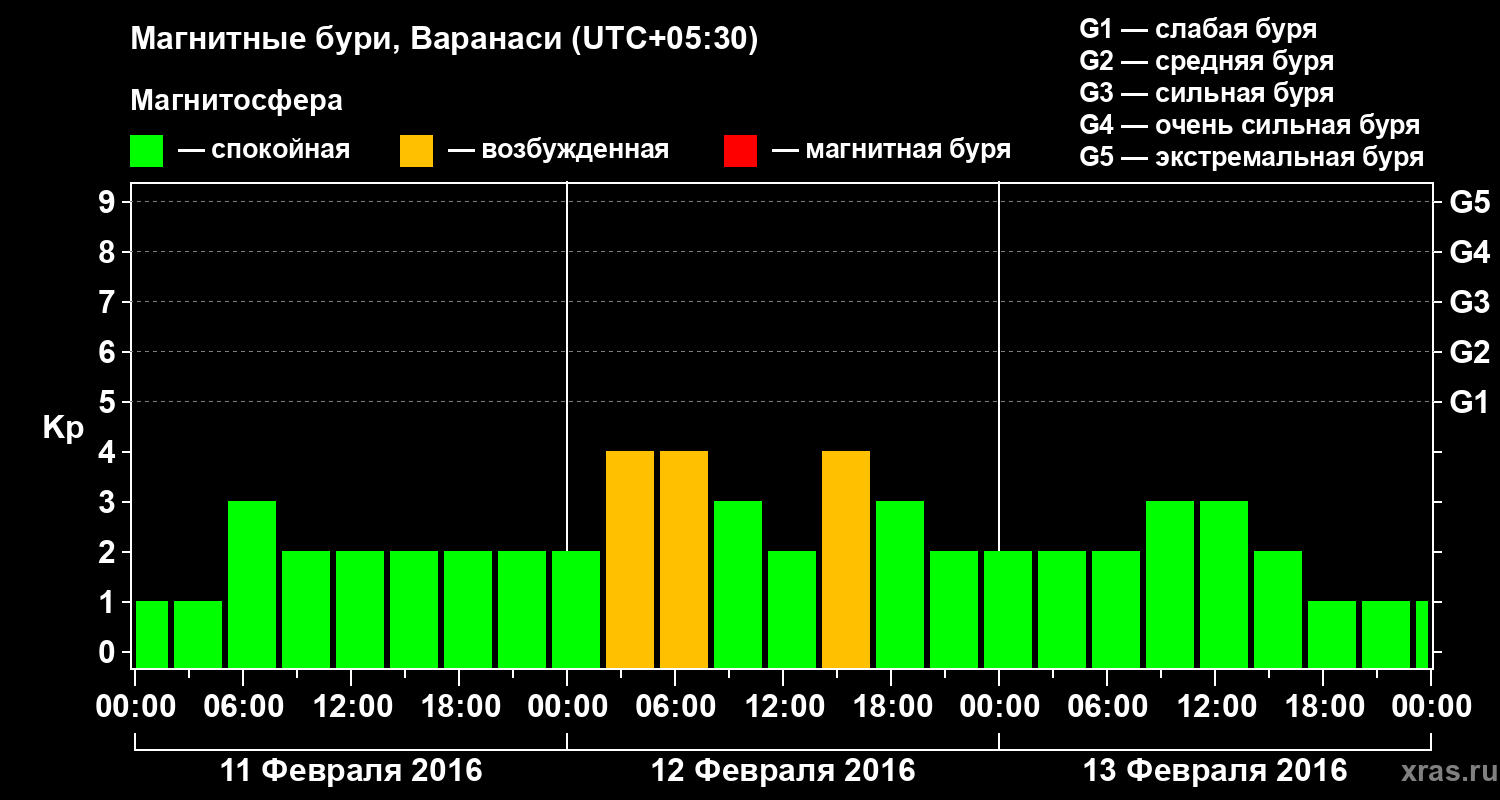
Task: Click the green Kp 3 bar above 18:00, 12 February
Action: pos(900,585)
